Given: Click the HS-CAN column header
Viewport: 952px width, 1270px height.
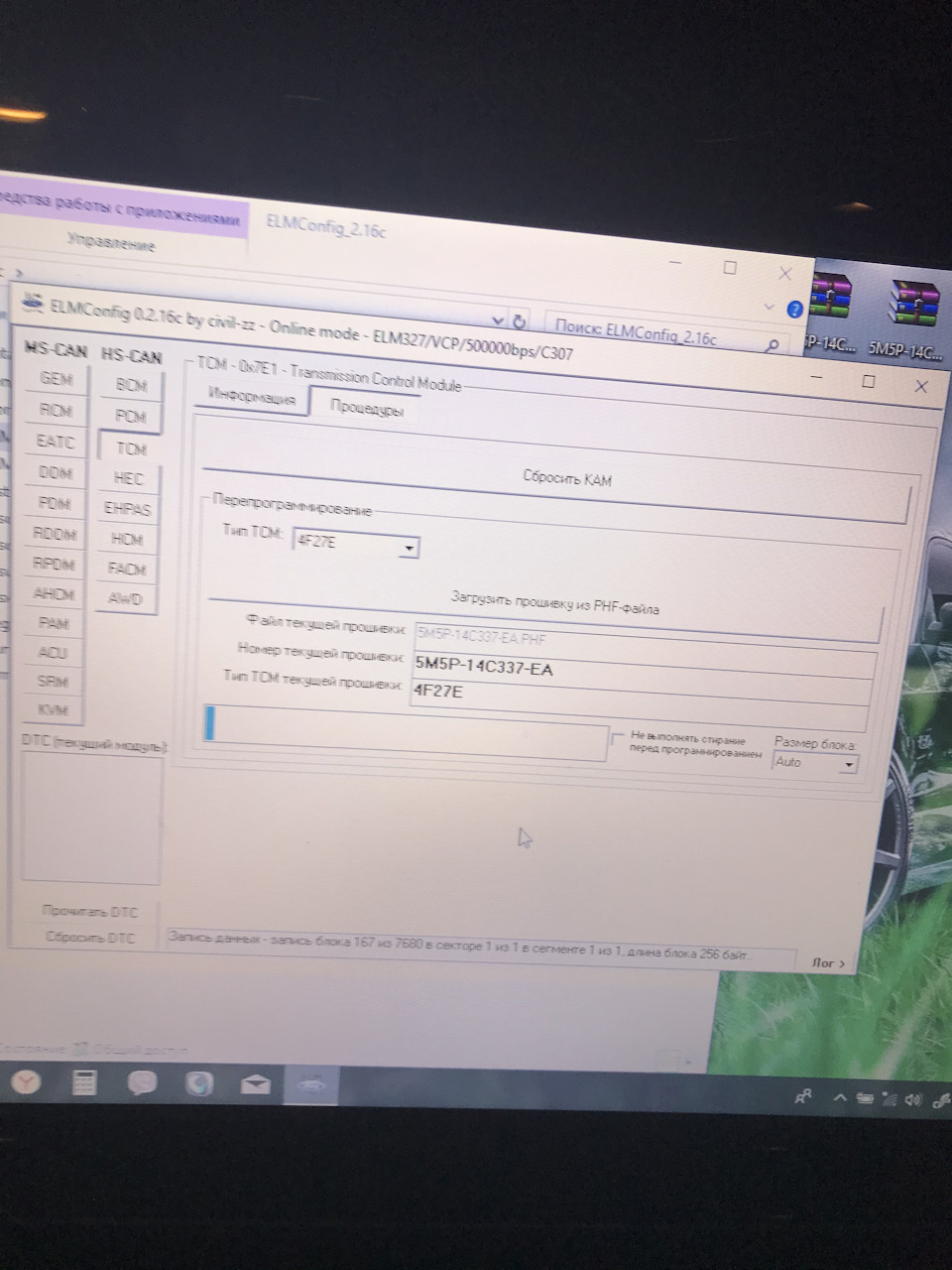Looking at the screenshot, I should [x=131, y=355].
